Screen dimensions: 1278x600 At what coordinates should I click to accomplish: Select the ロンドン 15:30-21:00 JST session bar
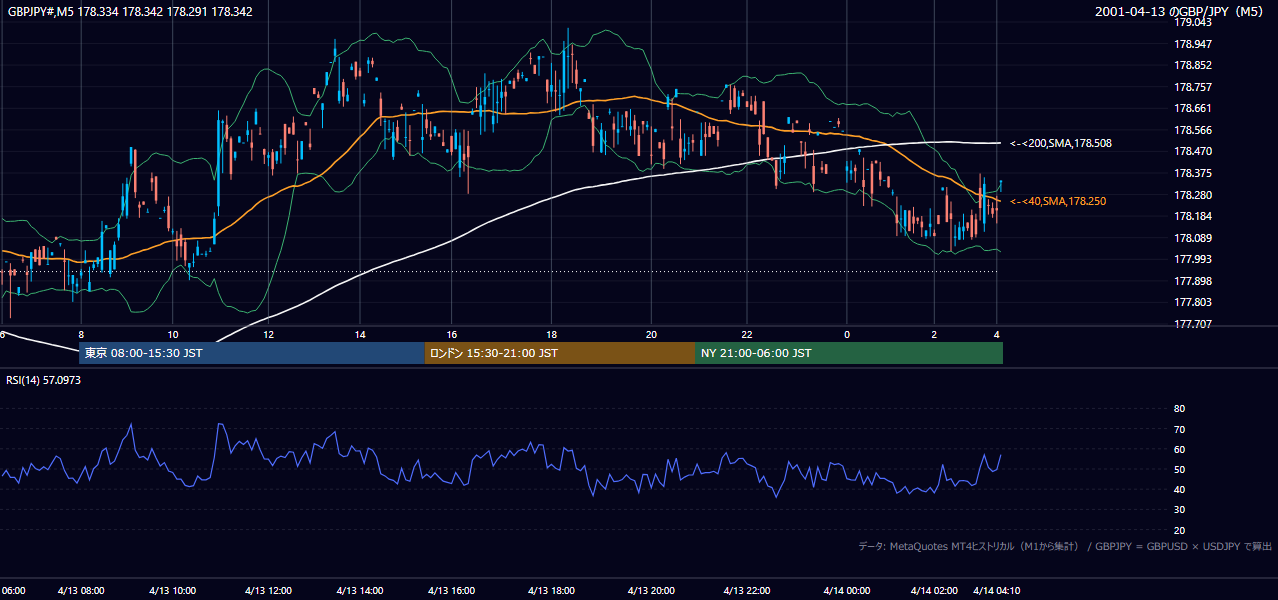pyautogui.click(x=560, y=353)
